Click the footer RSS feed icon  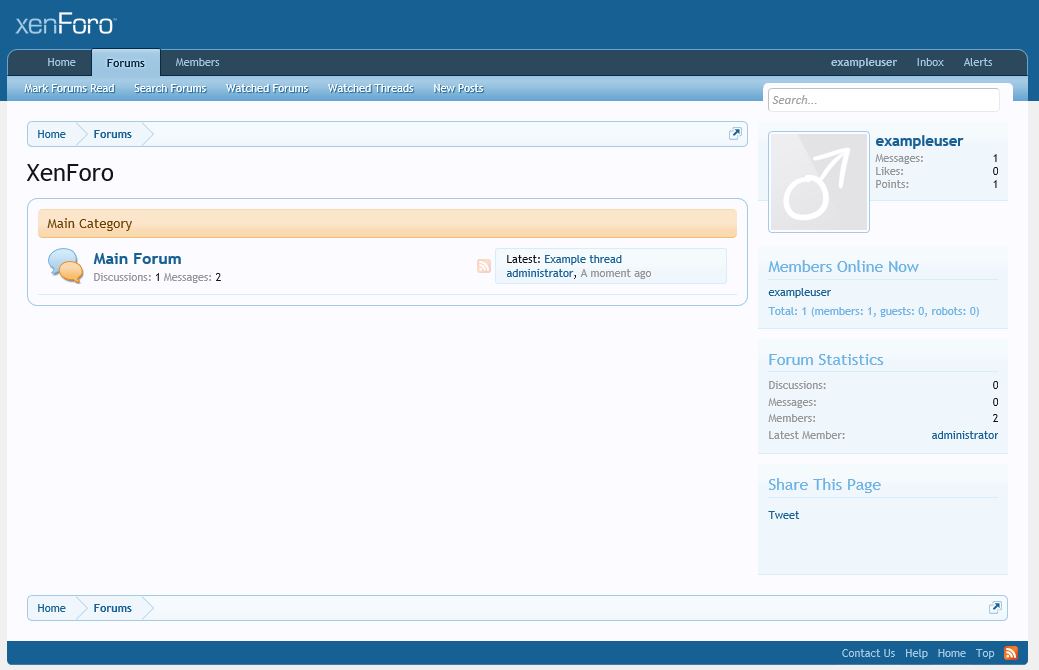click(1011, 653)
